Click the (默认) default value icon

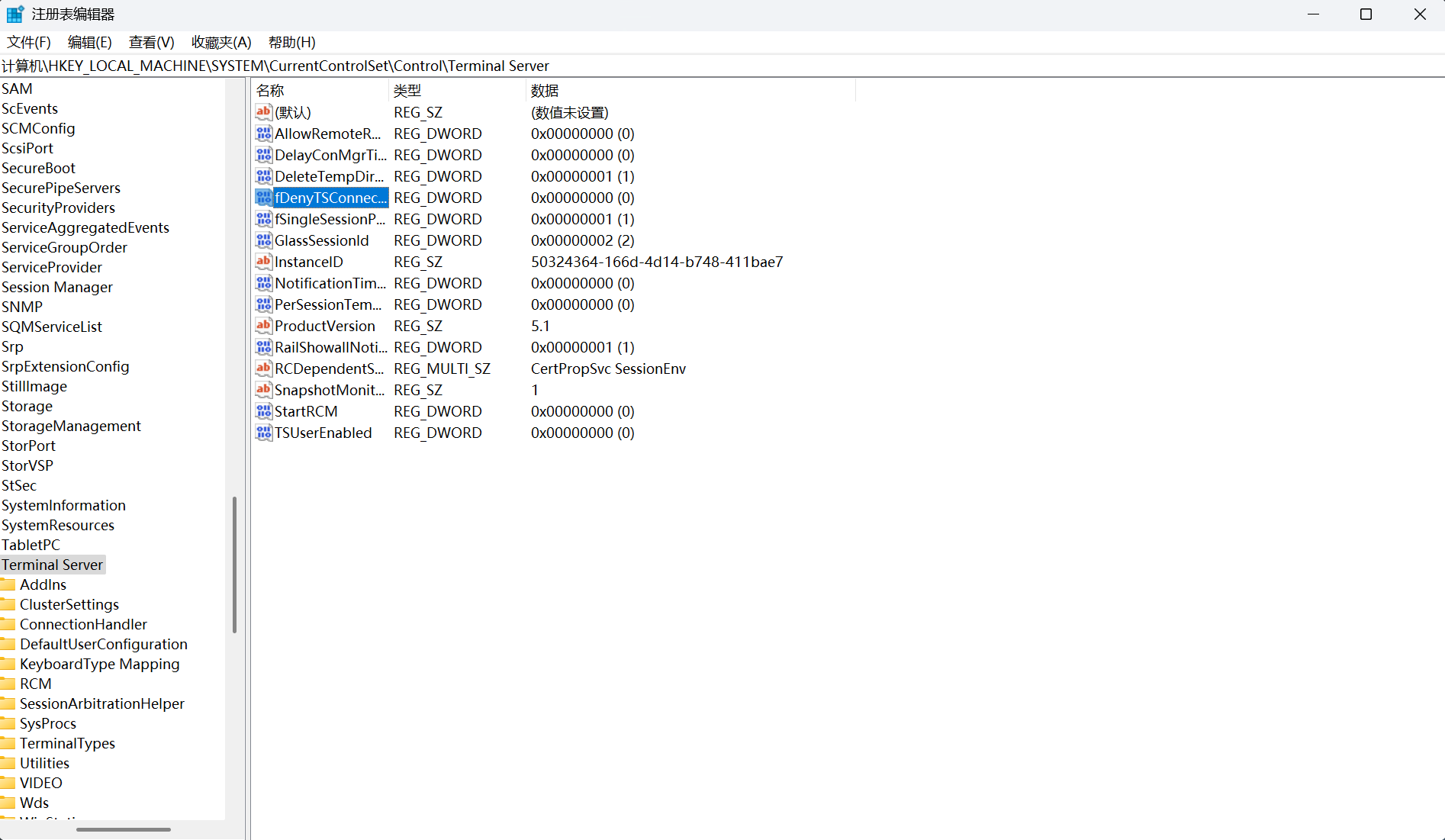coord(263,112)
